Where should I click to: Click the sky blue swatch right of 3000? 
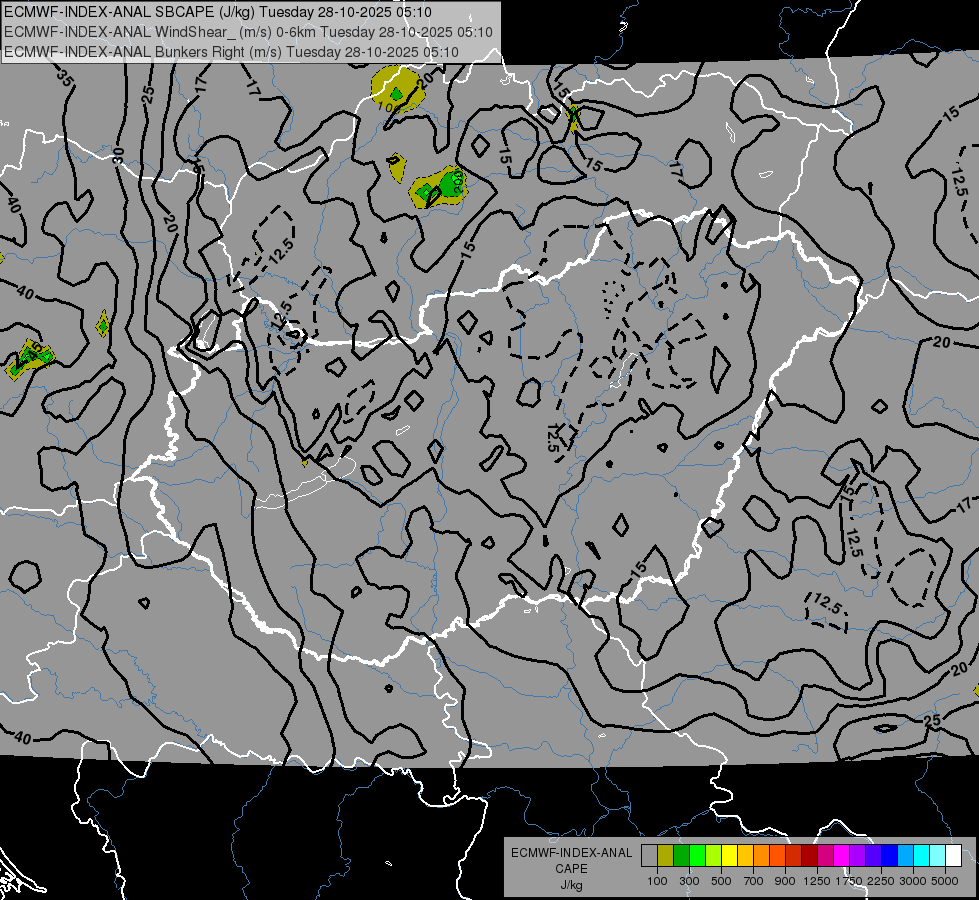click(x=905, y=856)
